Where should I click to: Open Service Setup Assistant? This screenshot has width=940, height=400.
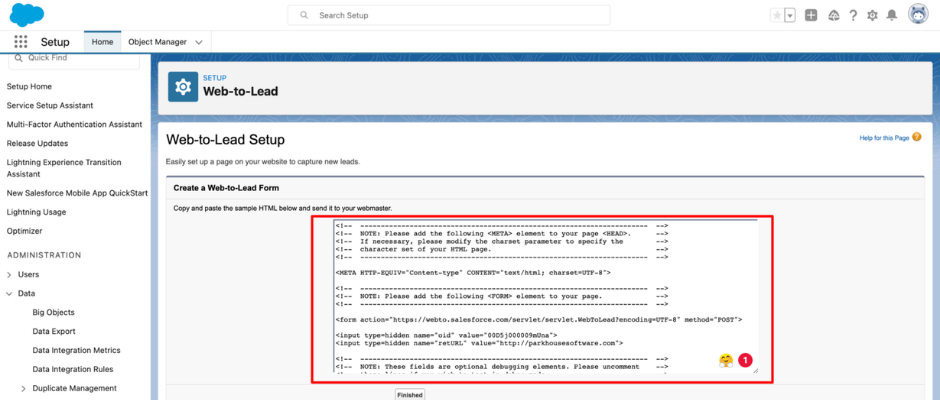click(50, 105)
